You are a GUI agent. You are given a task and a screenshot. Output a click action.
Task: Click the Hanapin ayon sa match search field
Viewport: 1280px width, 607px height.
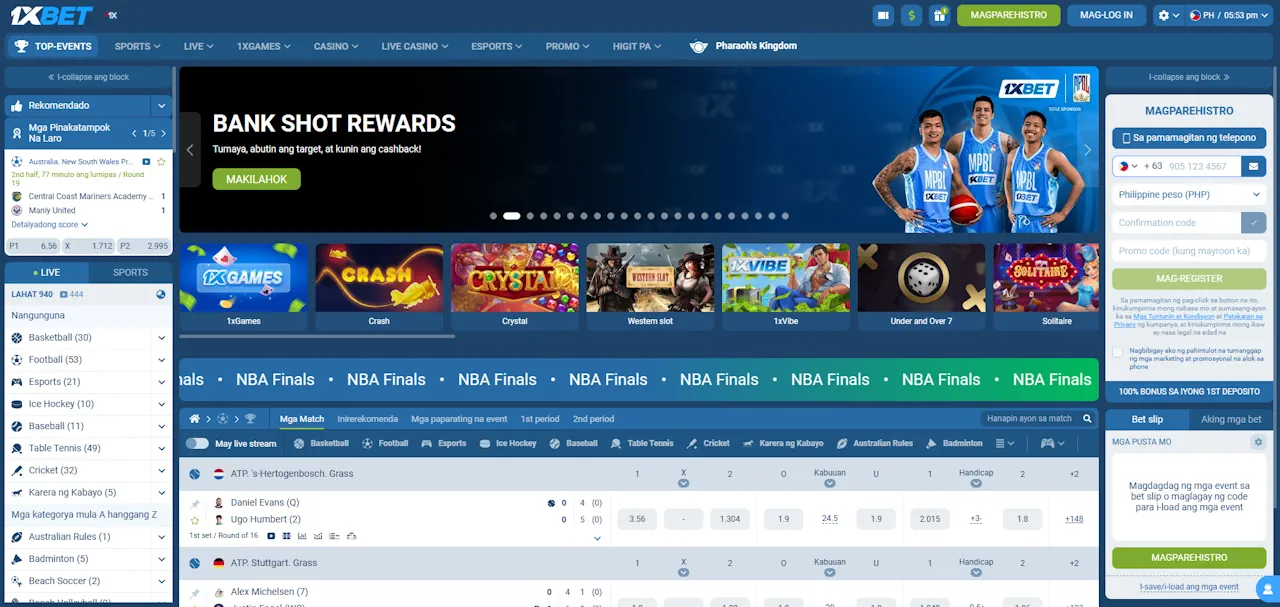1039,418
